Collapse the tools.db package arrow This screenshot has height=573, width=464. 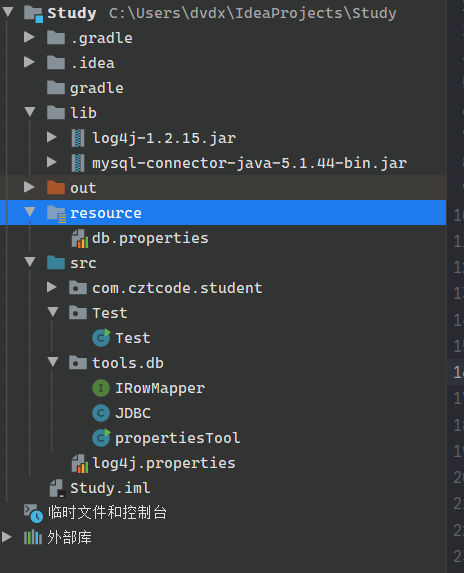coord(53,362)
